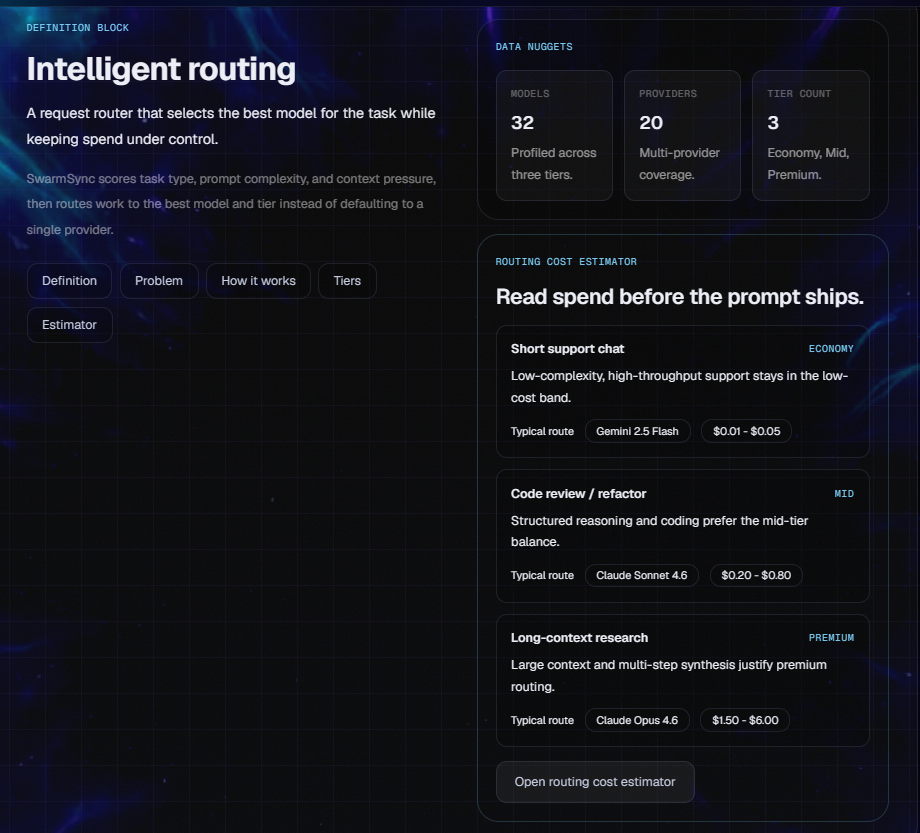Click the DATA NUGGETS label
920x833 pixels.
(534, 46)
